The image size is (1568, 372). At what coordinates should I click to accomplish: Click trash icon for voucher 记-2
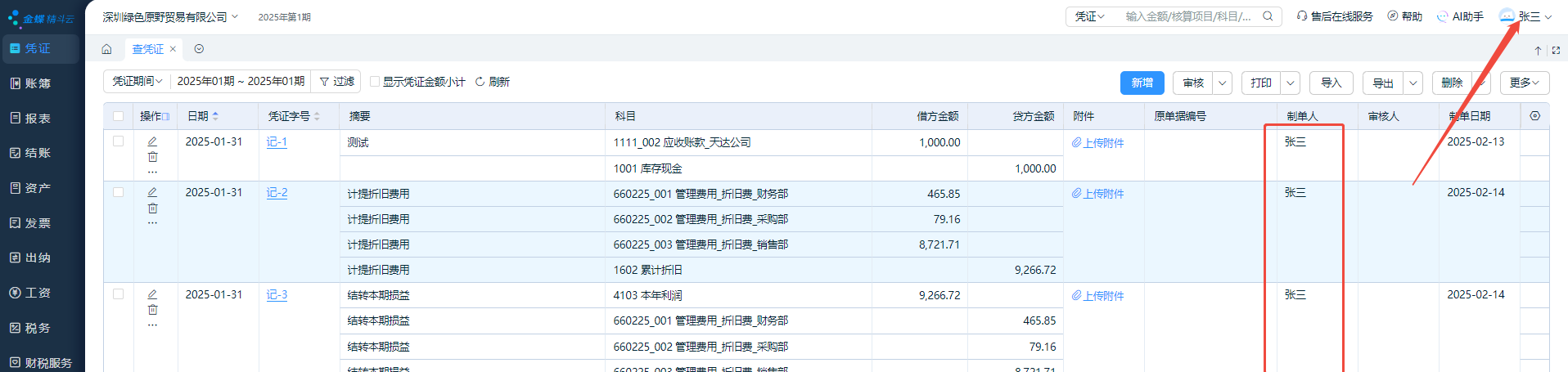[152, 208]
